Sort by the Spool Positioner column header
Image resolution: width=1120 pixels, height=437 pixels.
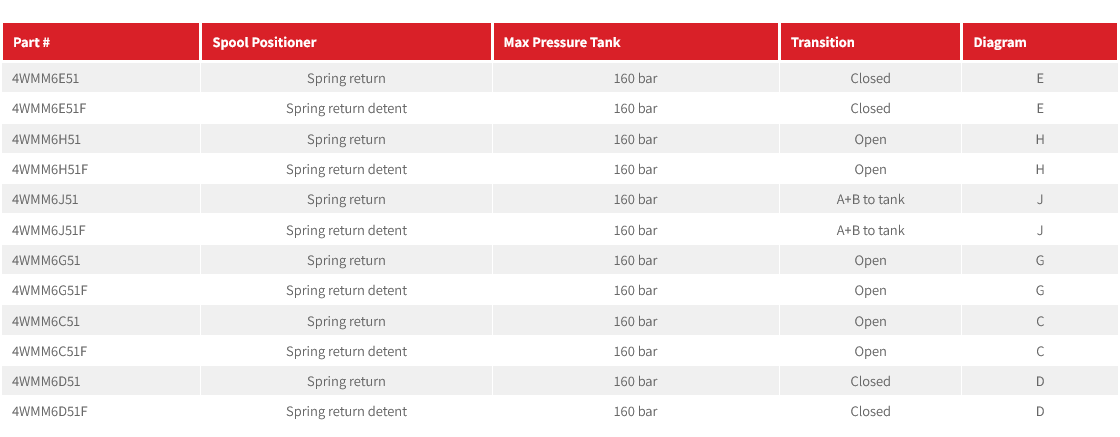264,42
